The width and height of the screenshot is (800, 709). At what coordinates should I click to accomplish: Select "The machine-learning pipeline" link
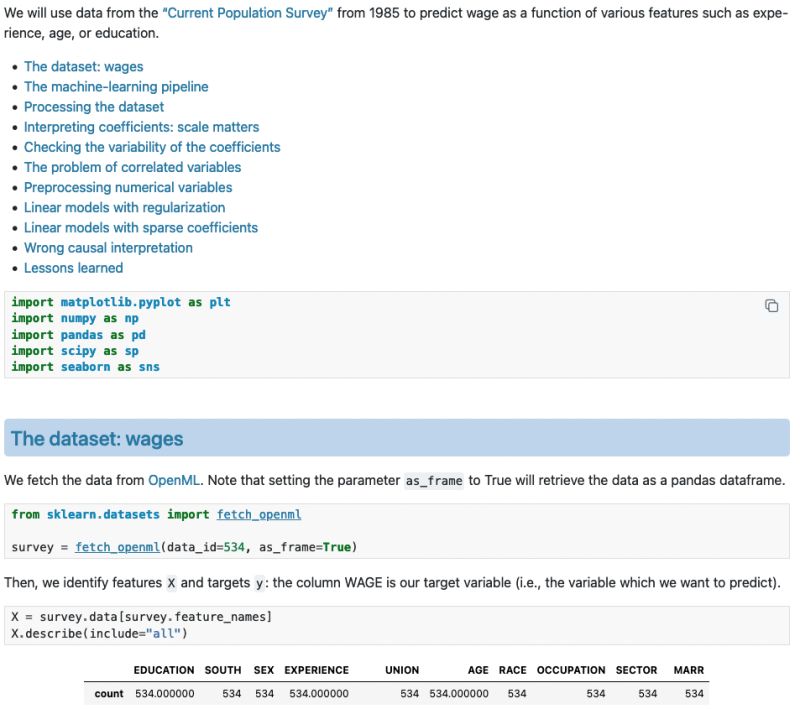tap(116, 86)
